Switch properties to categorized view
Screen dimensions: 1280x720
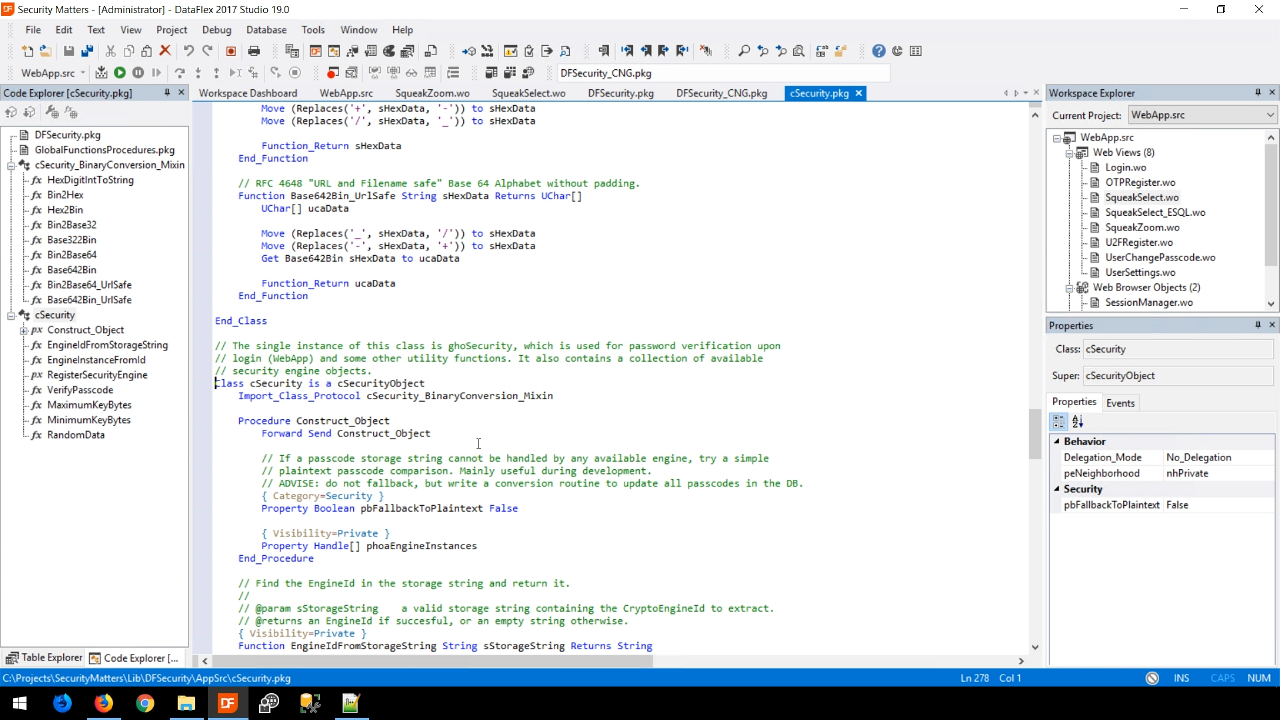click(1059, 422)
